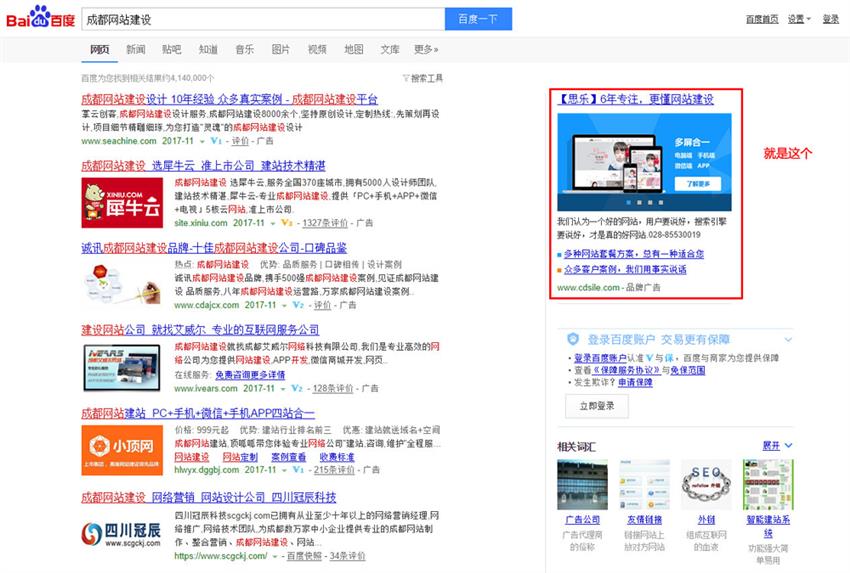Open the 【思乐】6年专注 ad link
The height and width of the screenshot is (573, 850).
pos(635,100)
